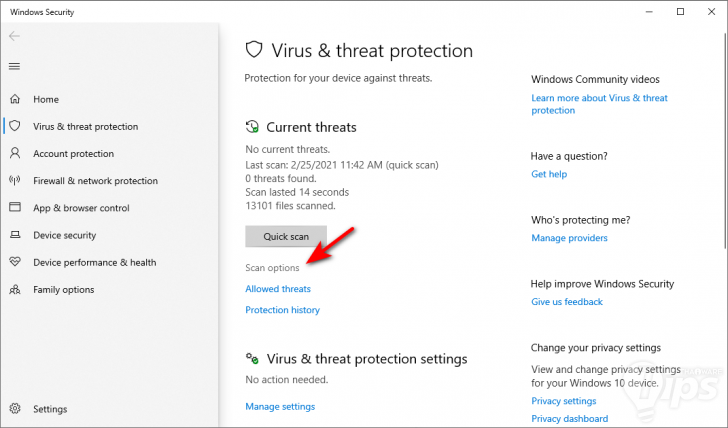The image size is (728, 428).
Task: Open the Settings gear icon
Action: (x=14, y=409)
